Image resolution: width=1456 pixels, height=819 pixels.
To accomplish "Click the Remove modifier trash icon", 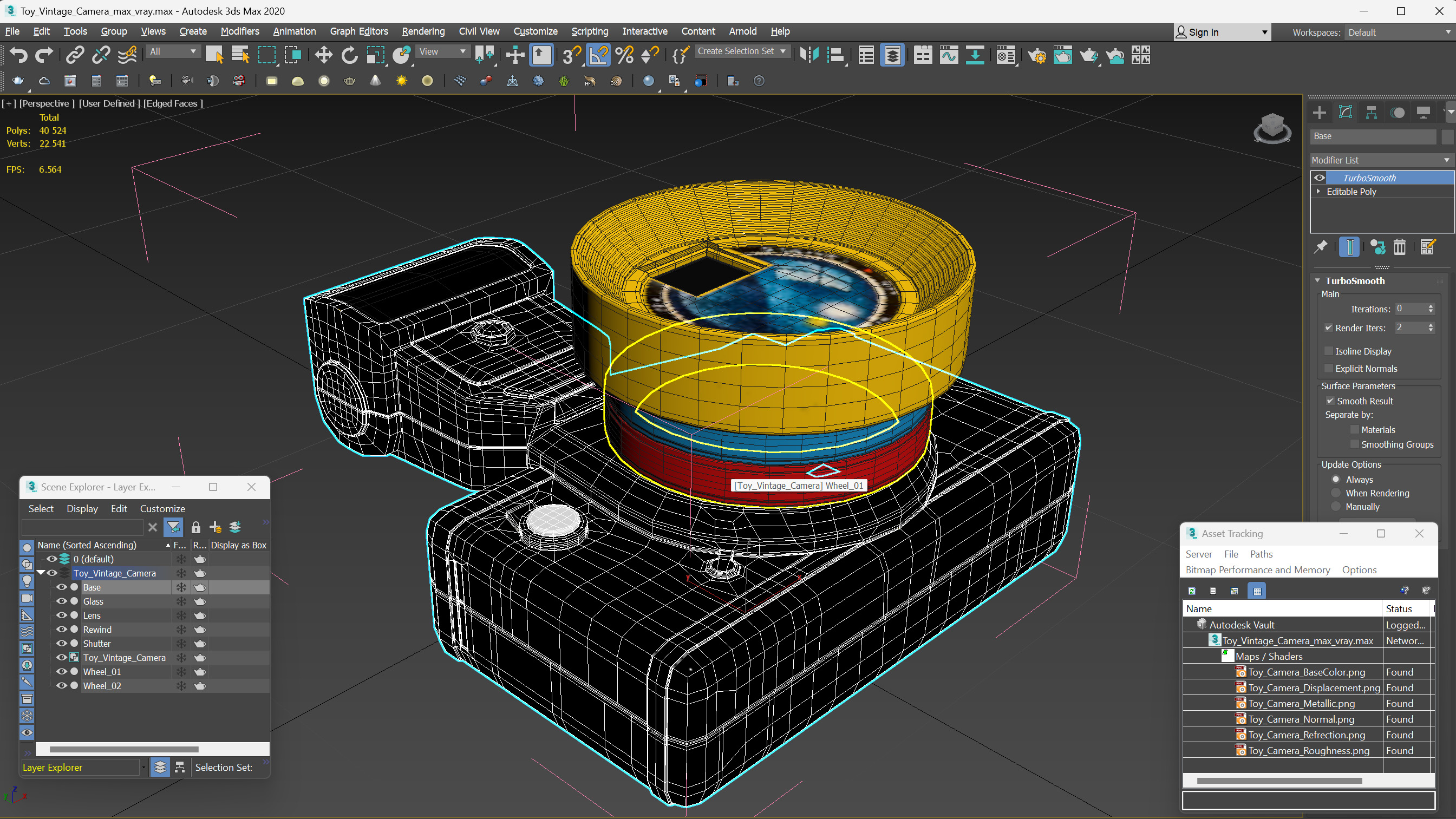I will (1399, 247).
